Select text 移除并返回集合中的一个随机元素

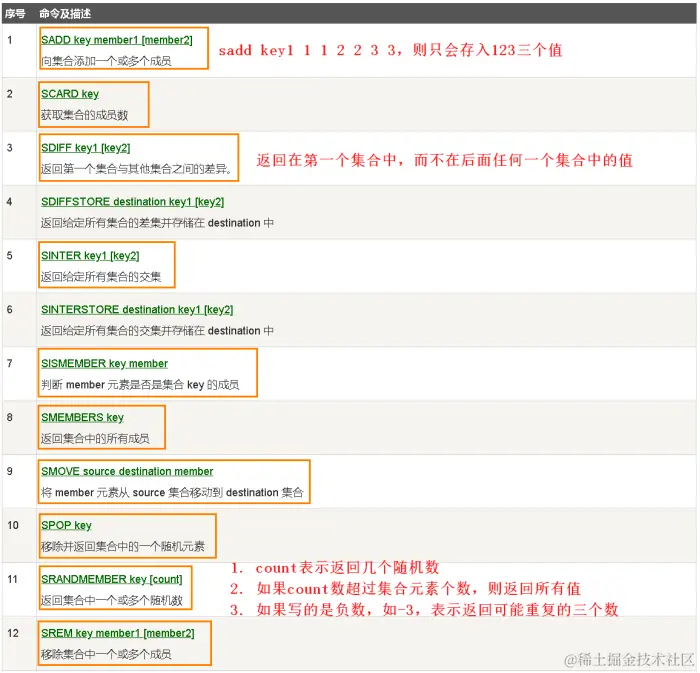click(123, 547)
